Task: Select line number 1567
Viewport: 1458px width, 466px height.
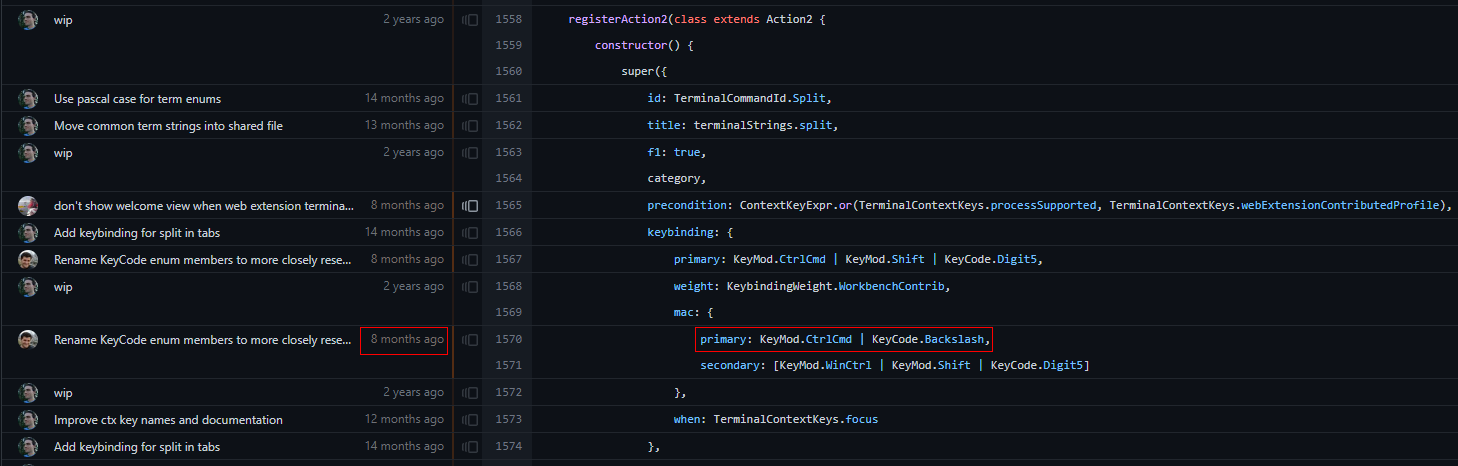Action: click(509, 259)
